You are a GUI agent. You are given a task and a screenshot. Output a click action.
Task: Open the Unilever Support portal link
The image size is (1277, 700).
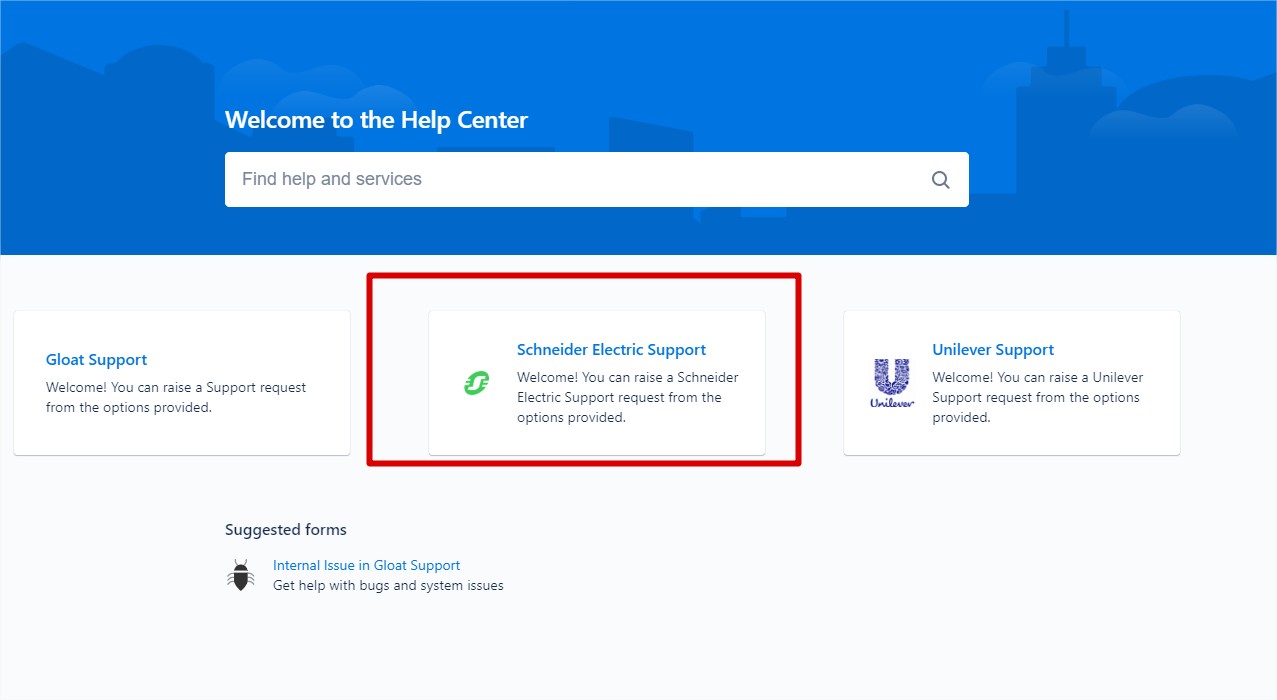coord(993,350)
